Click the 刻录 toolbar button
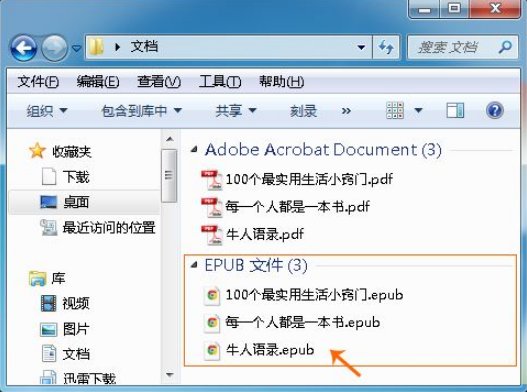This screenshot has height=392, width=527. [x=303, y=111]
